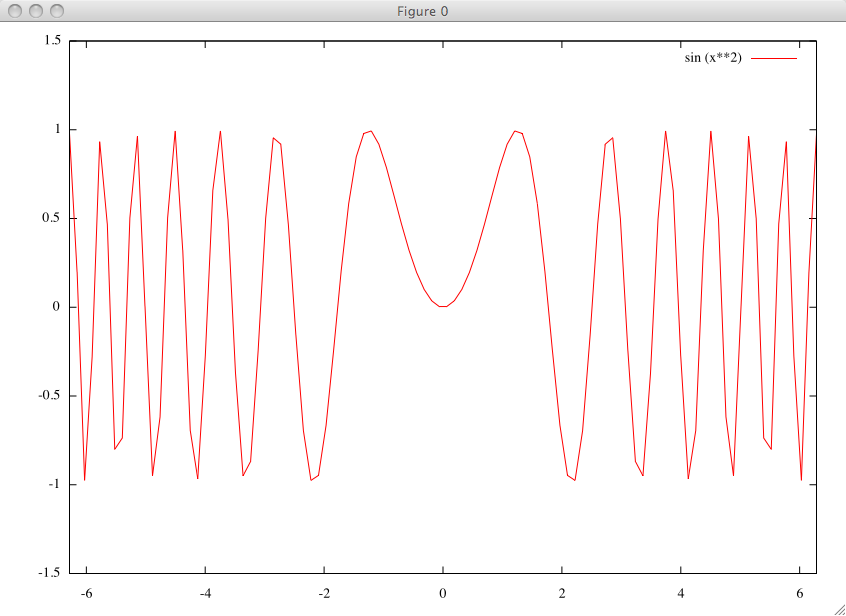Click the x-axis label -2
Image resolution: width=846 pixels, height=616 pixels.
[324, 593]
